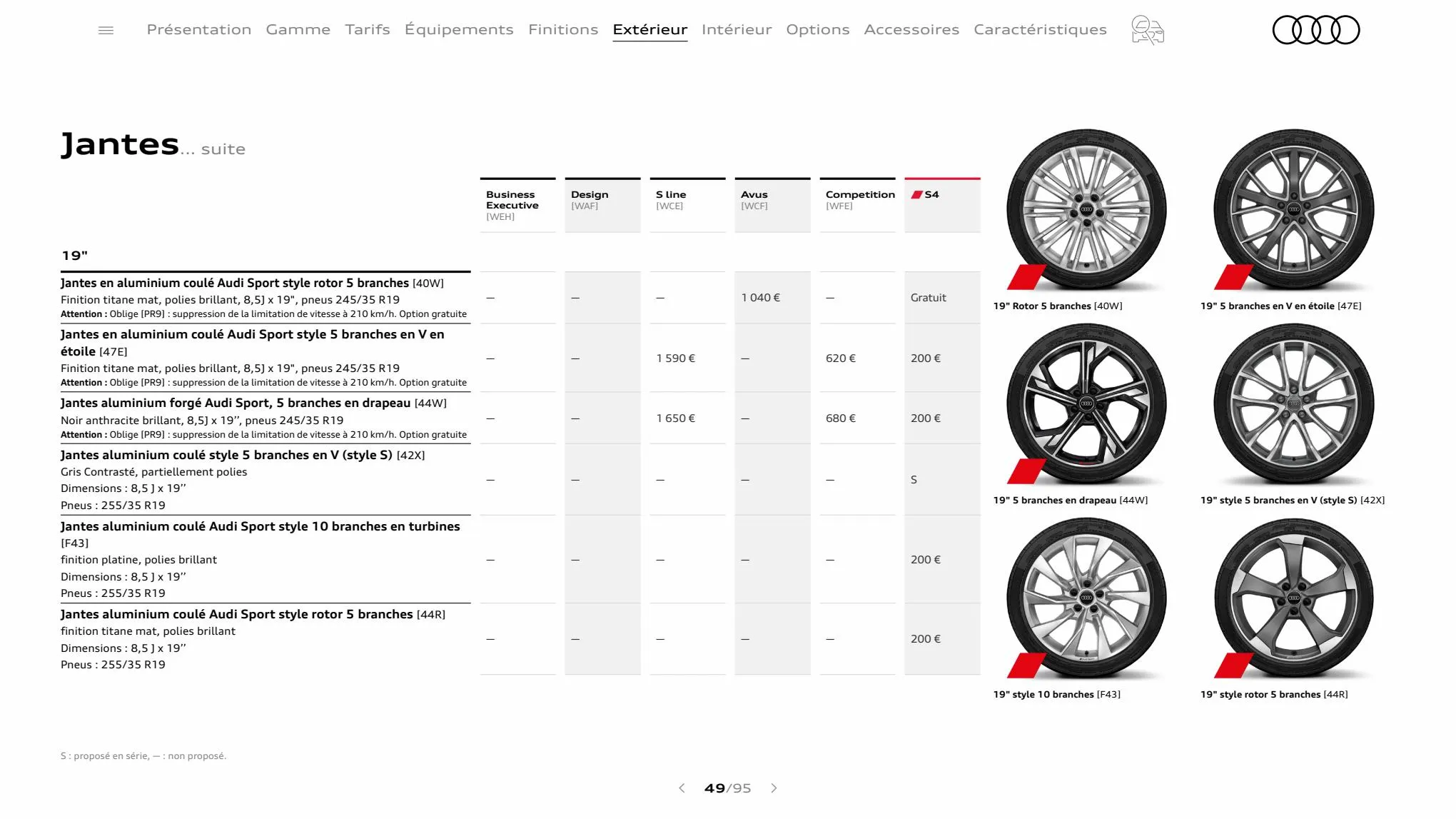Click the rotor 5 branches [40W] row title
This screenshot has width=1456, height=819.
click(x=252, y=283)
